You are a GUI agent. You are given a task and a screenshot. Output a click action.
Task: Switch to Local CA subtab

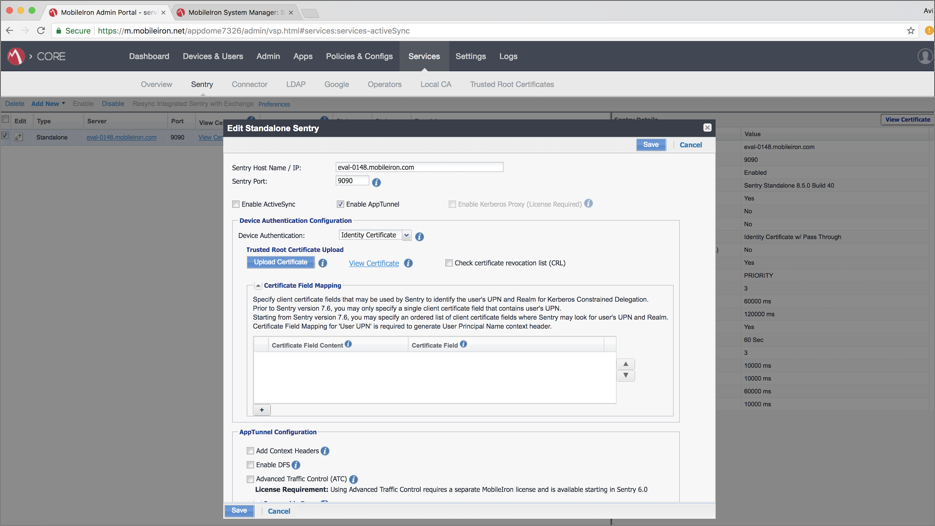point(436,84)
